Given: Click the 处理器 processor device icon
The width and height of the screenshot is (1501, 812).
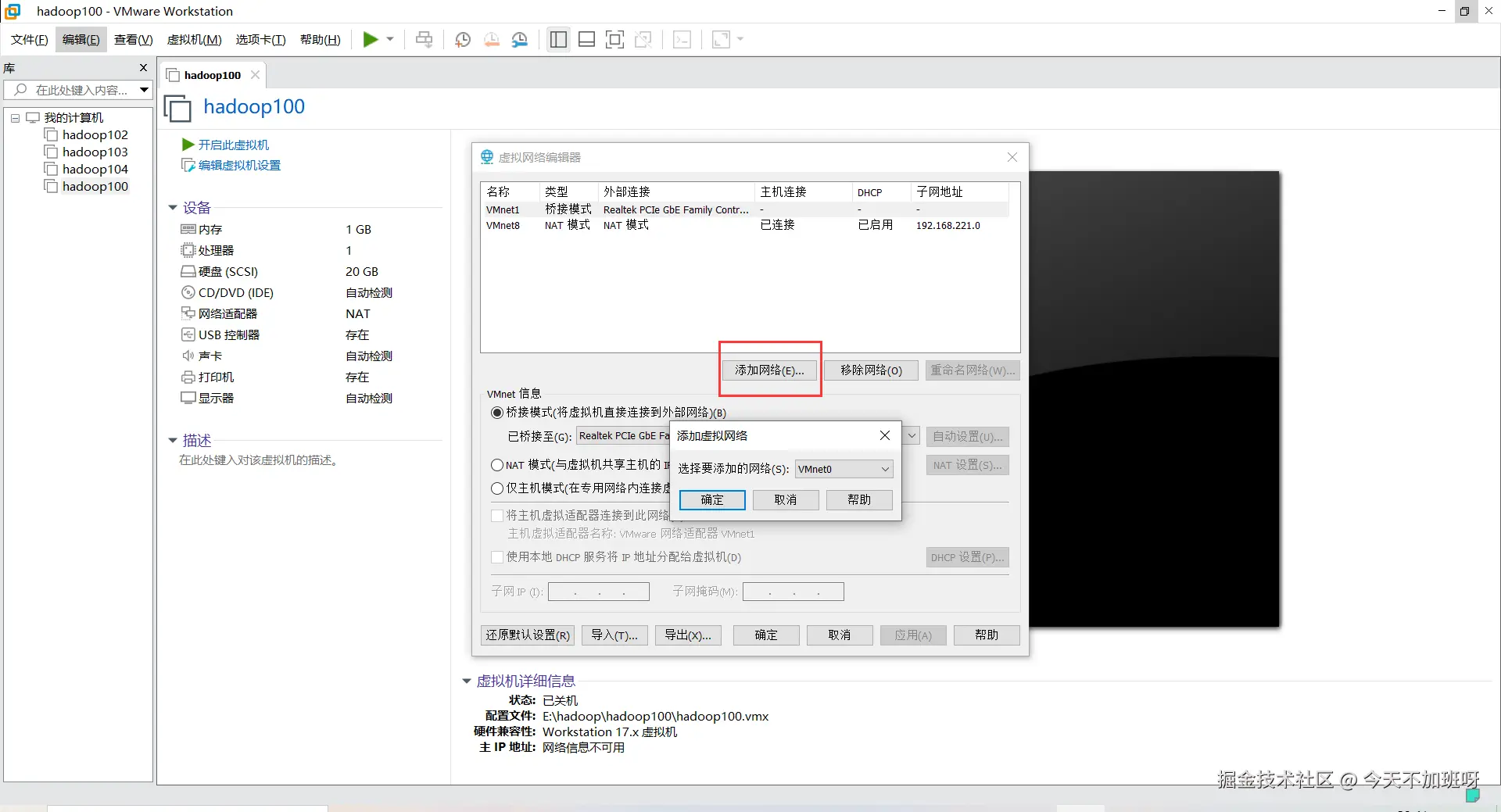Looking at the screenshot, I should pos(188,250).
